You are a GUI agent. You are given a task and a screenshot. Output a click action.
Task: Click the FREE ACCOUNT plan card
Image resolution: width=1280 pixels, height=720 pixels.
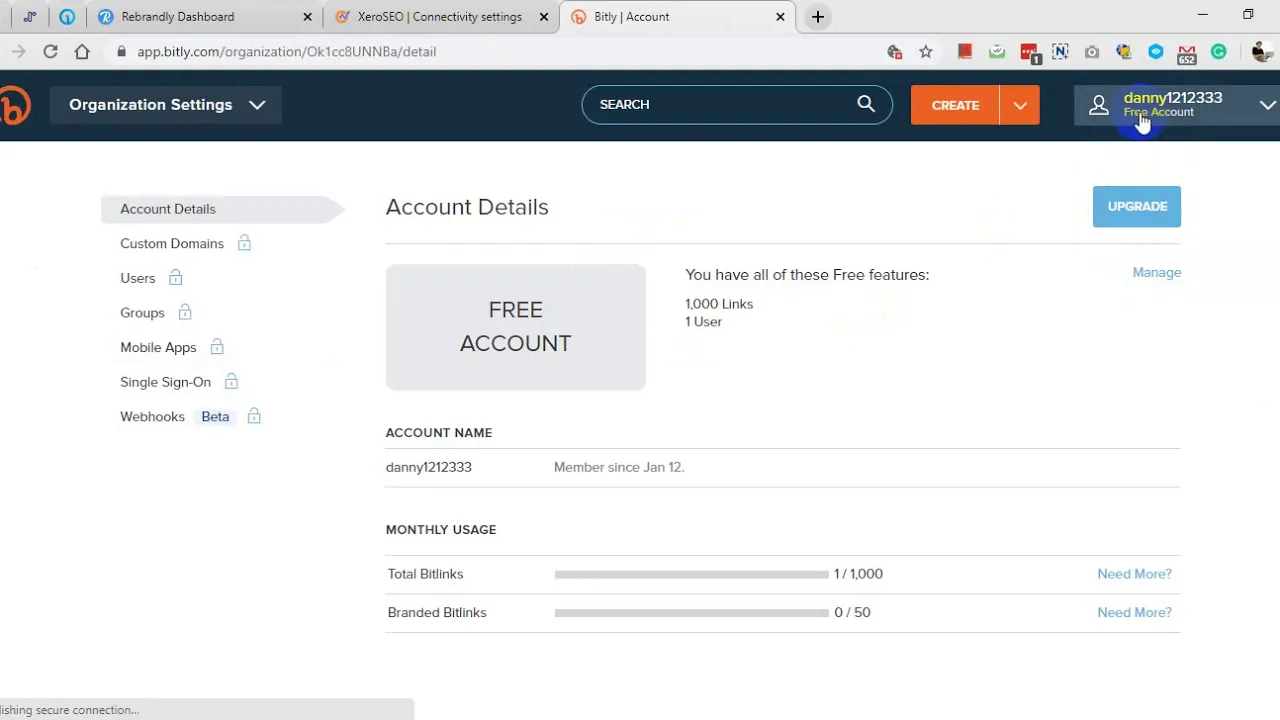pyautogui.click(x=516, y=327)
